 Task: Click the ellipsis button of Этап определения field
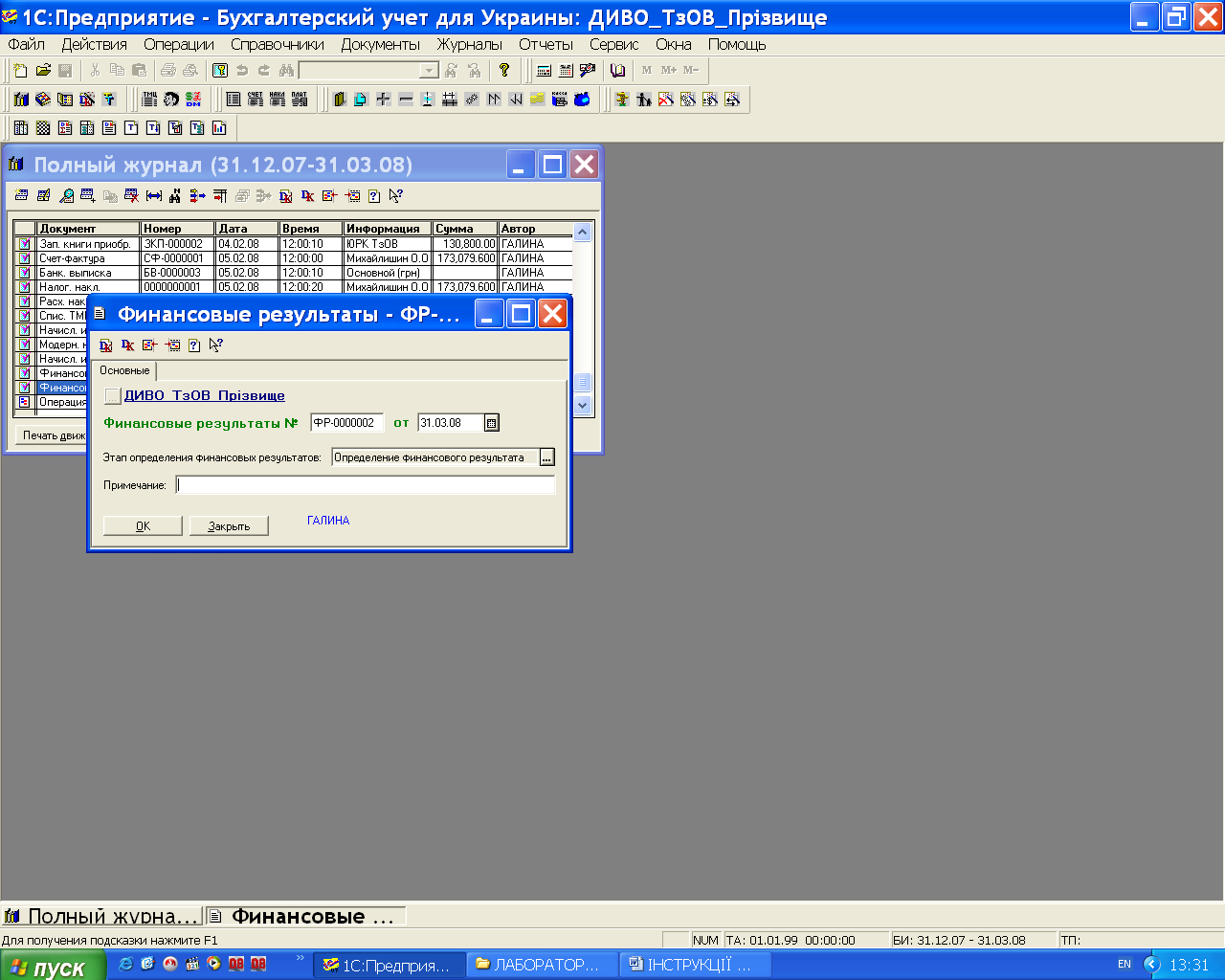coord(546,457)
